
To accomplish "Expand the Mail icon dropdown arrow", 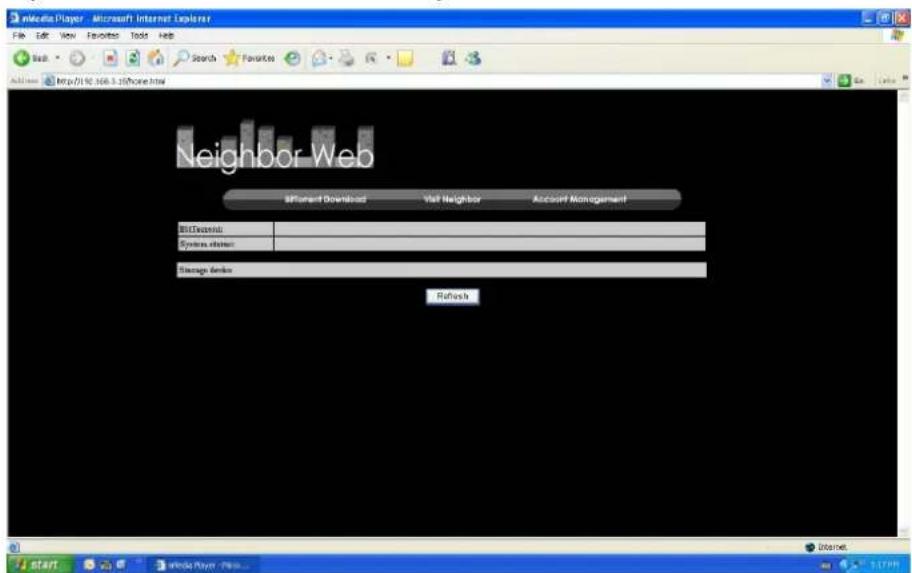I will click(331, 58).
